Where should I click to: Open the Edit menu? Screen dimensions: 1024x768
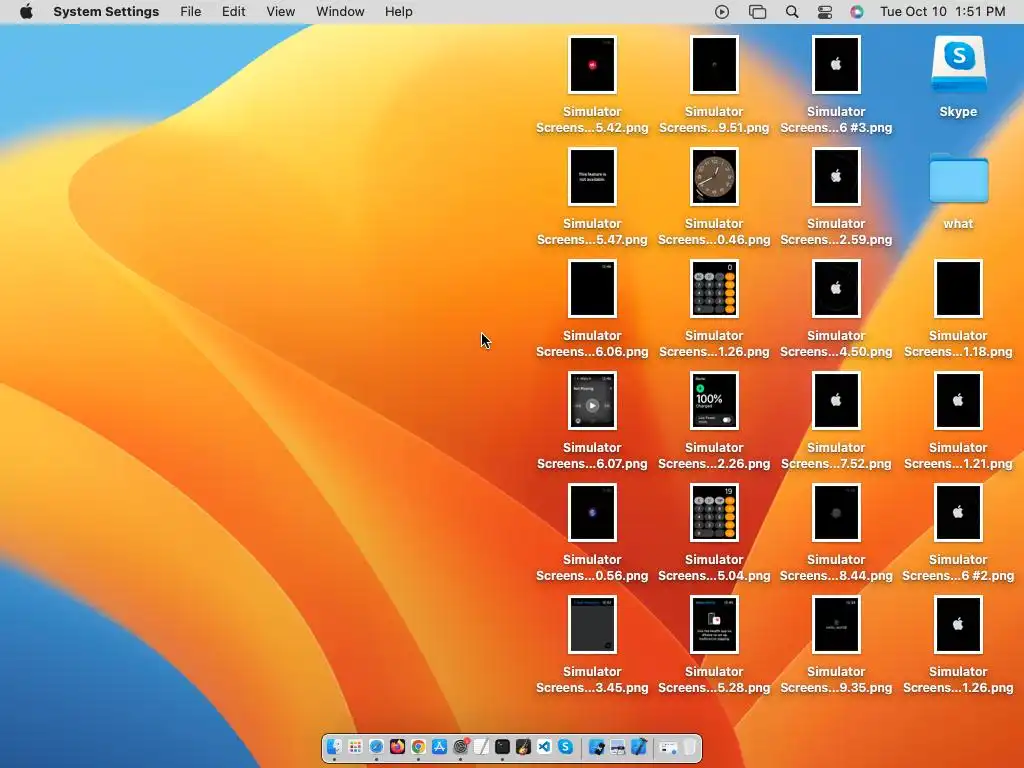click(x=233, y=12)
